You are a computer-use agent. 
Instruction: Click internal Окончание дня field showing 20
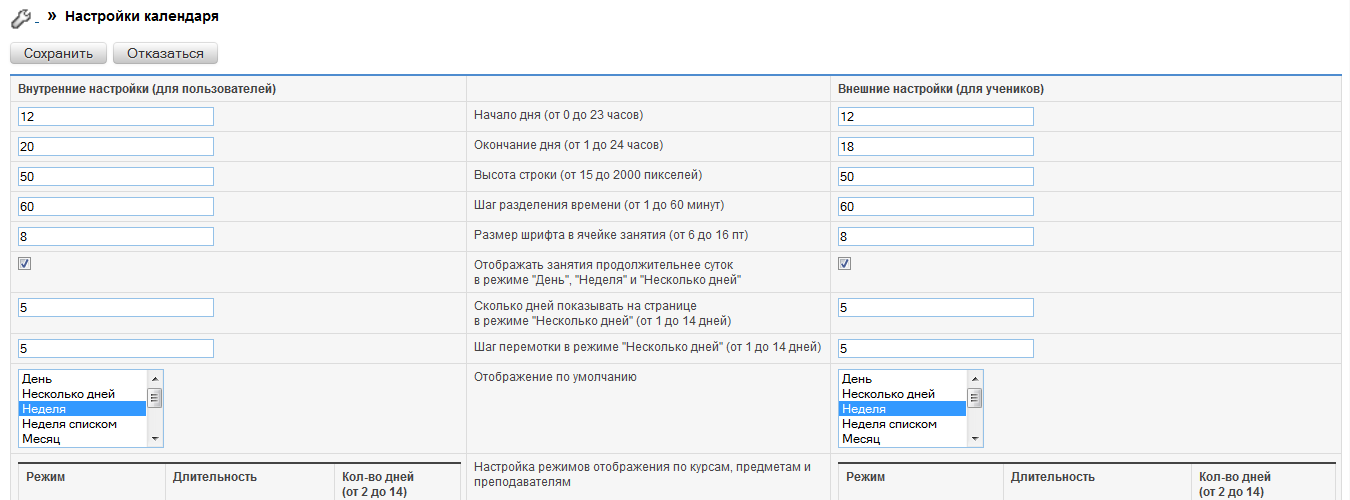click(115, 147)
